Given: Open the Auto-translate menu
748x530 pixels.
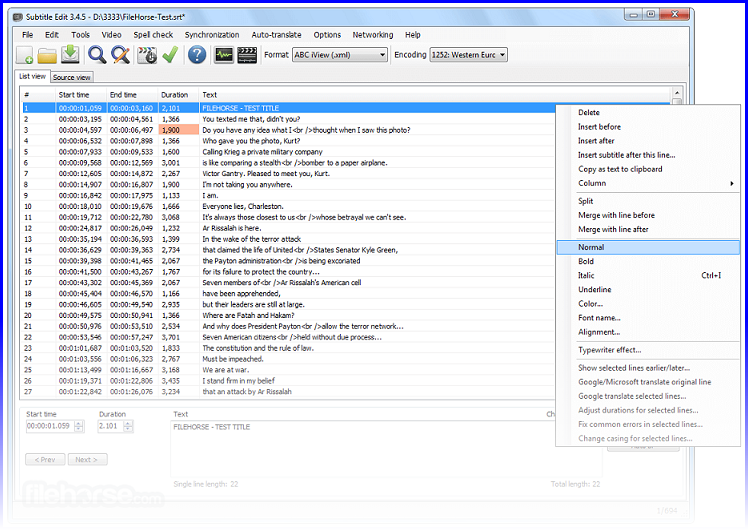Looking at the screenshot, I should [276, 35].
